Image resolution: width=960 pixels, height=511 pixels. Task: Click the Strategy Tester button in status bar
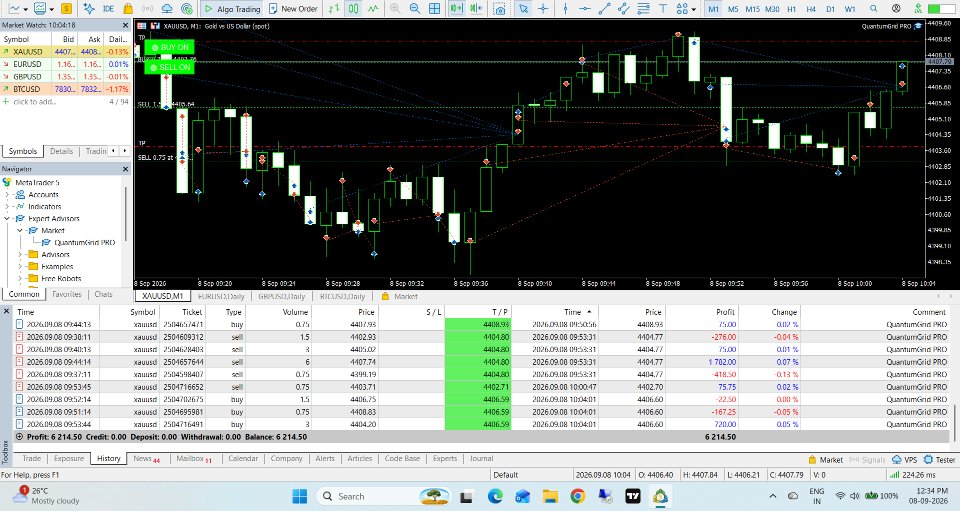coord(940,460)
